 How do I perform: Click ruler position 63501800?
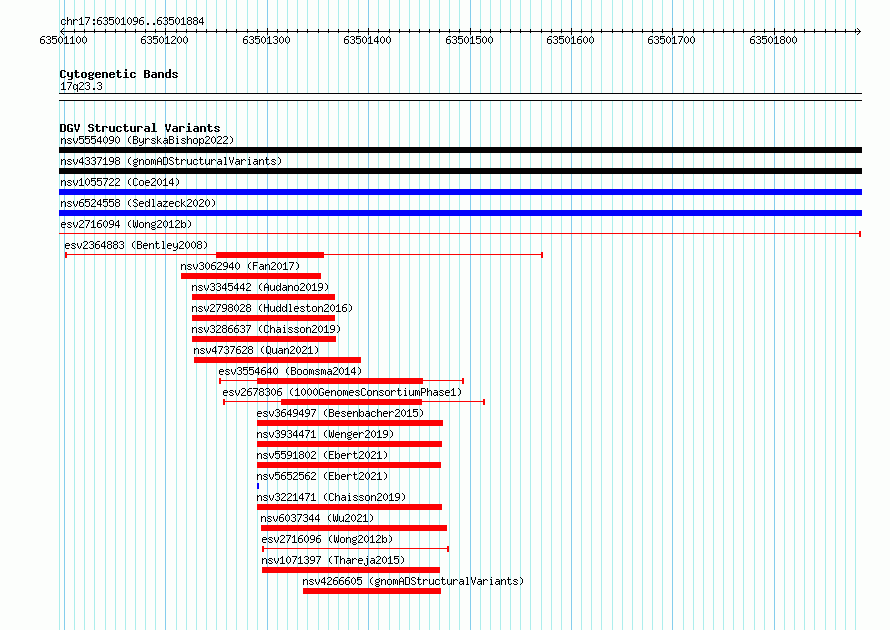pyautogui.click(x=773, y=40)
